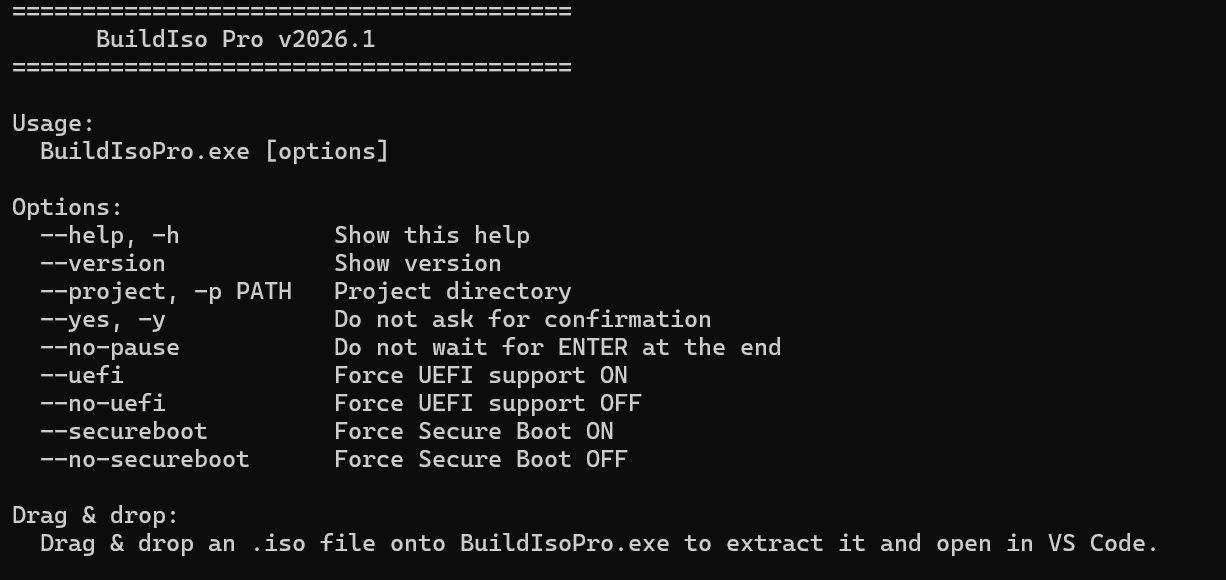Click the --no-uefi option text
This screenshot has width=1226, height=580.
click(102, 404)
